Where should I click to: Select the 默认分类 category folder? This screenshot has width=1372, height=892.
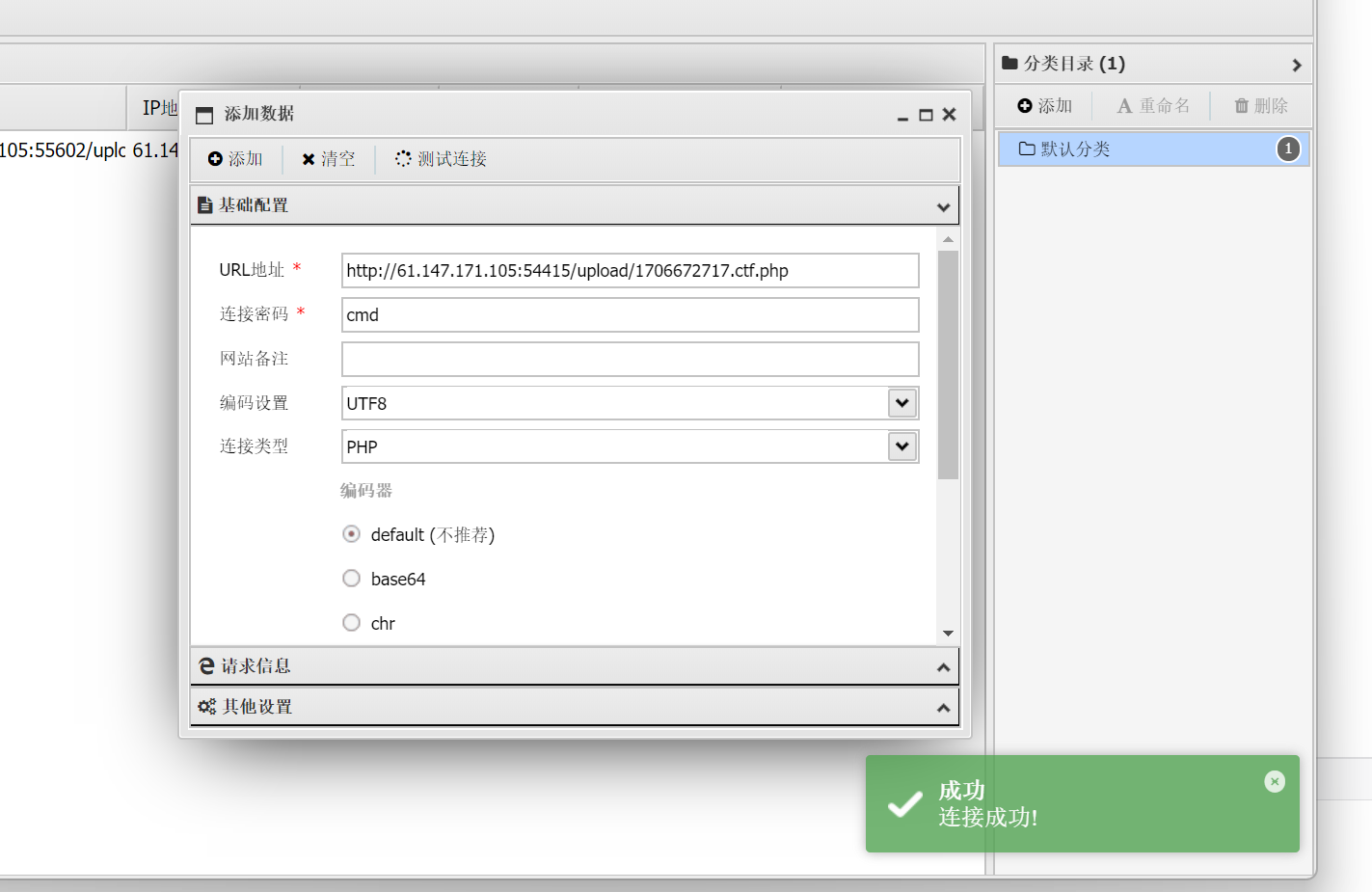click(1153, 149)
